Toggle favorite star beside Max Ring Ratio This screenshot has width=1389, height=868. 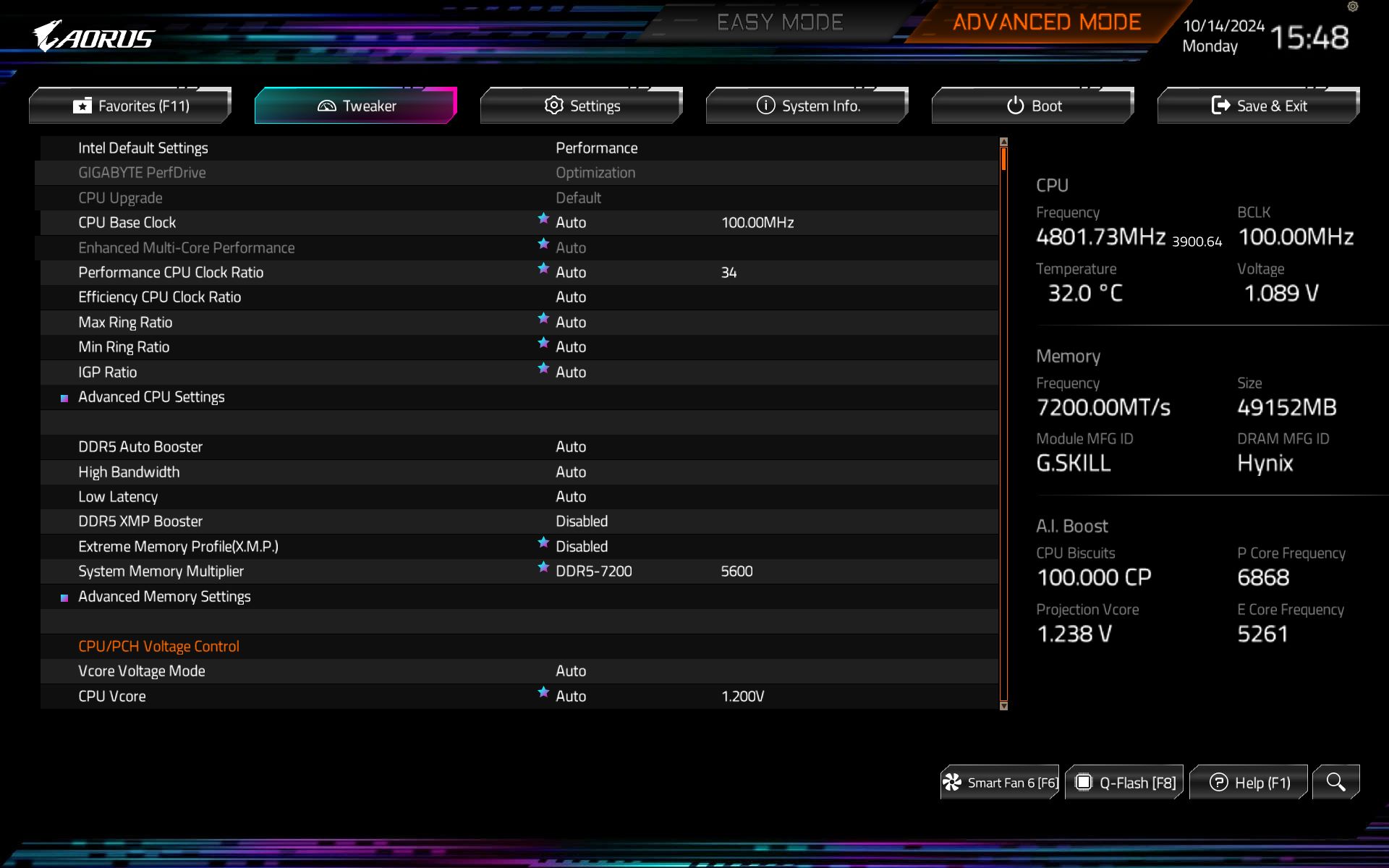pos(543,318)
